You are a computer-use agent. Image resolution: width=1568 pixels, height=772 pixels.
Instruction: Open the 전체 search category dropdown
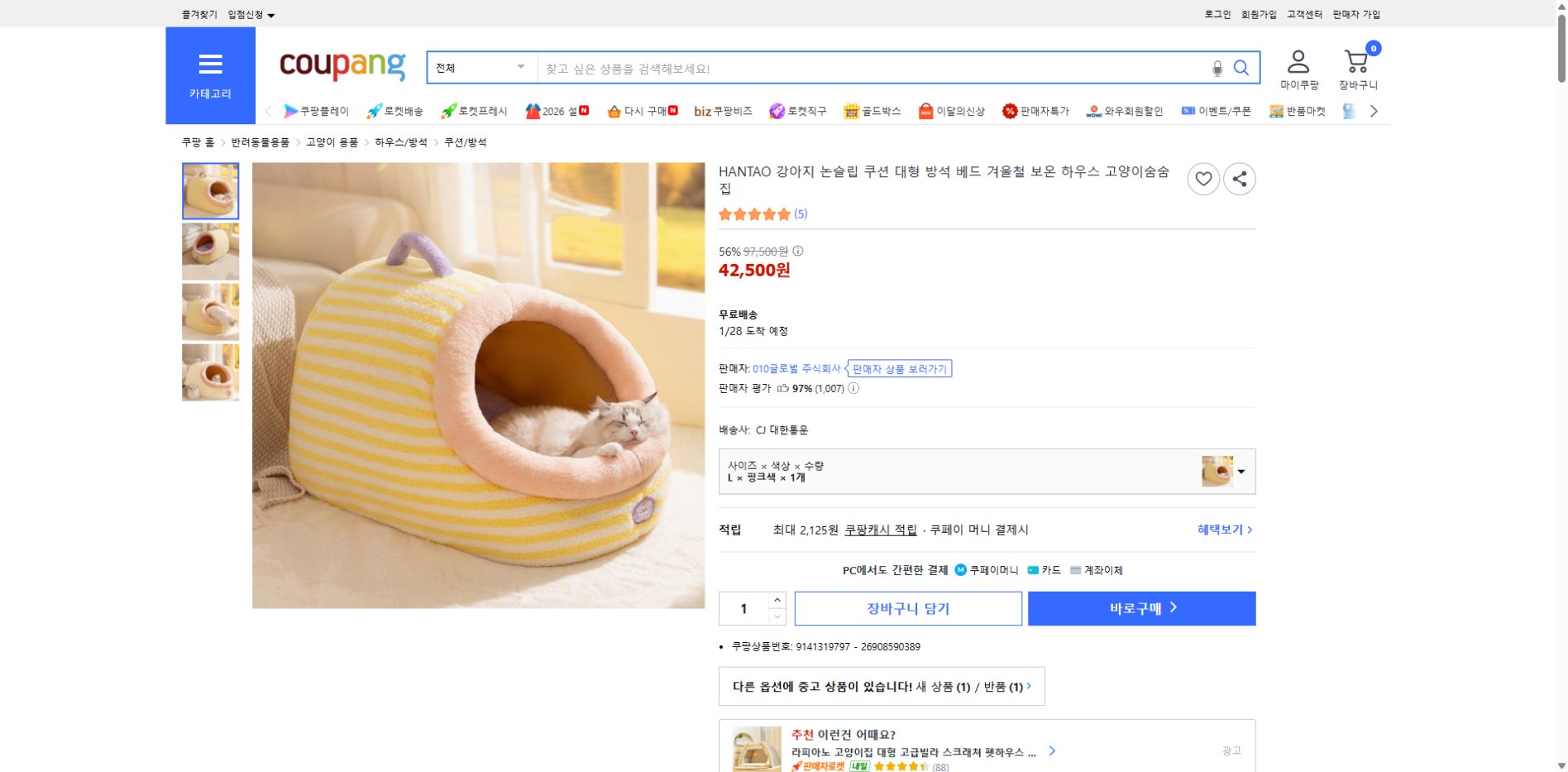tap(480, 67)
